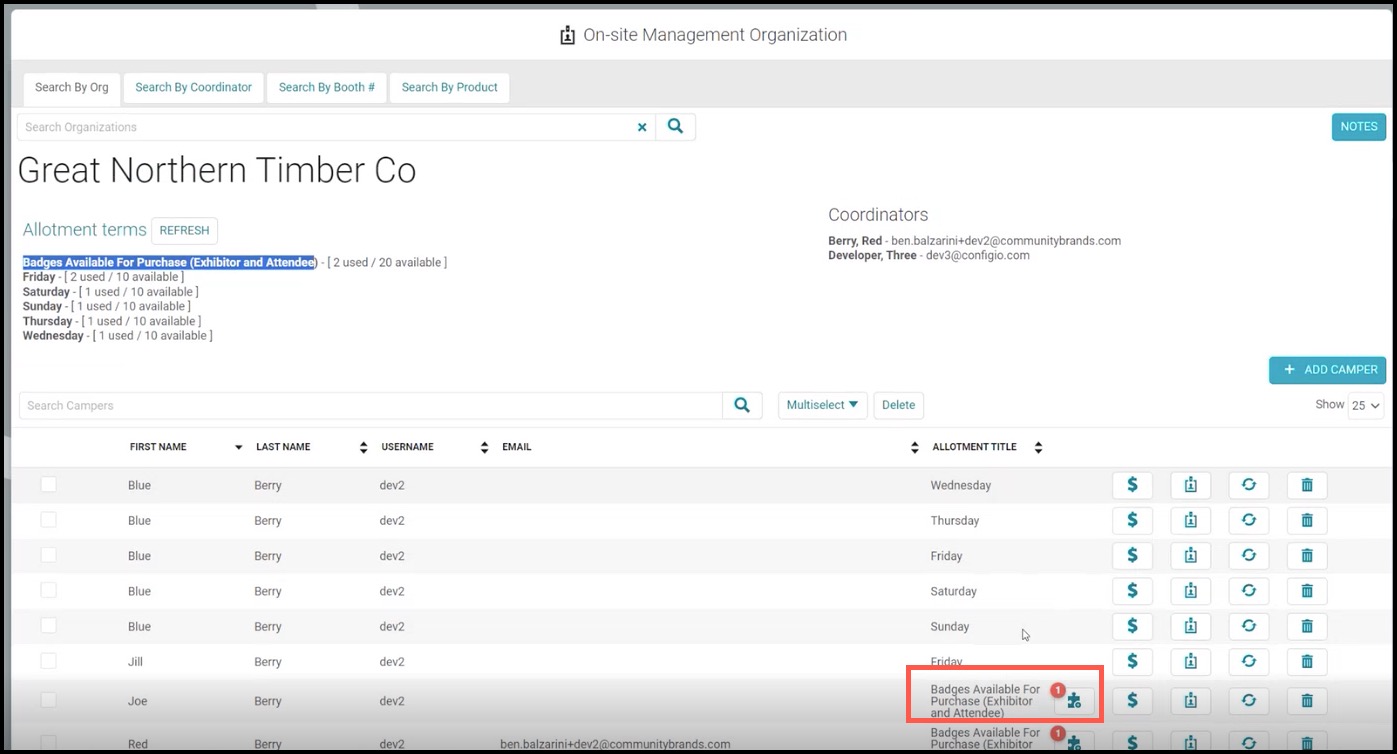
Task: Check the box for Joe Berry row
Action: (48, 701)
